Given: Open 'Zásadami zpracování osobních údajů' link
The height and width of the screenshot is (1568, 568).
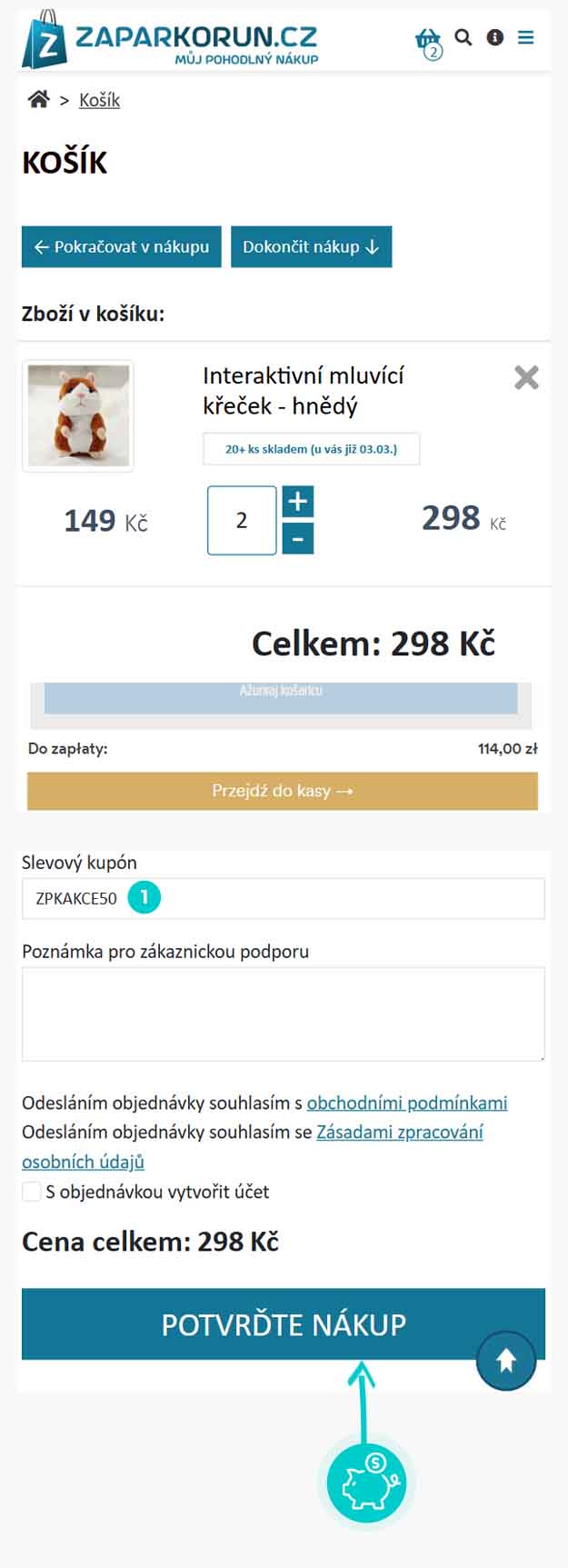Looking at the screenshot, I should coord(400,1133).
